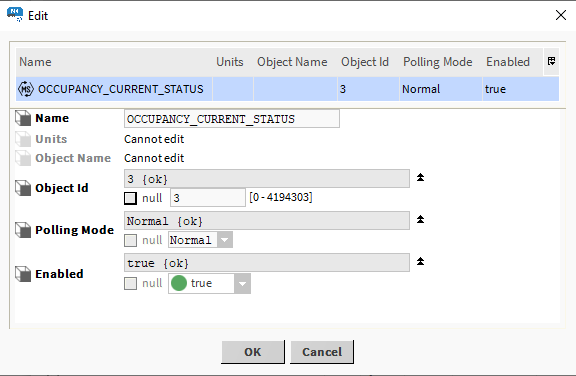Click the multistate point icon in the table row
The width and height of the screenshot is (576, 376).
click(x=26, y=89)
